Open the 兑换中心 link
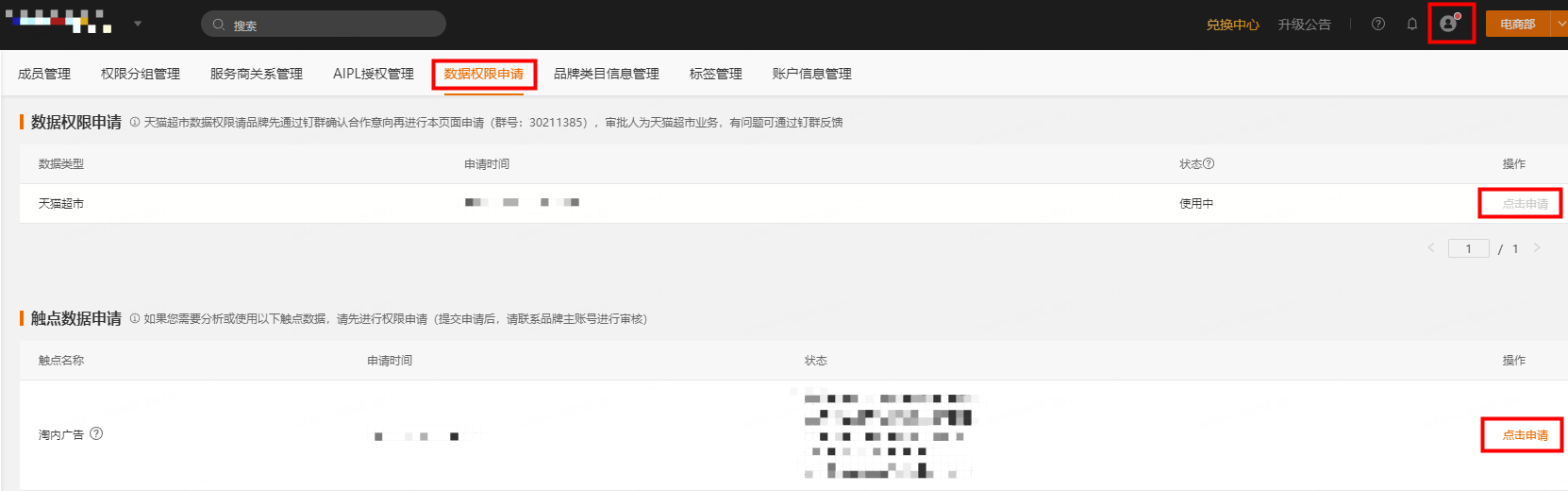 1232,25
